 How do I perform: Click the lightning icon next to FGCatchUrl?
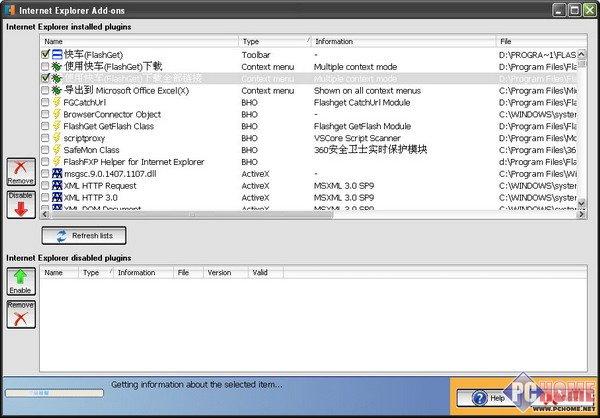57,102
